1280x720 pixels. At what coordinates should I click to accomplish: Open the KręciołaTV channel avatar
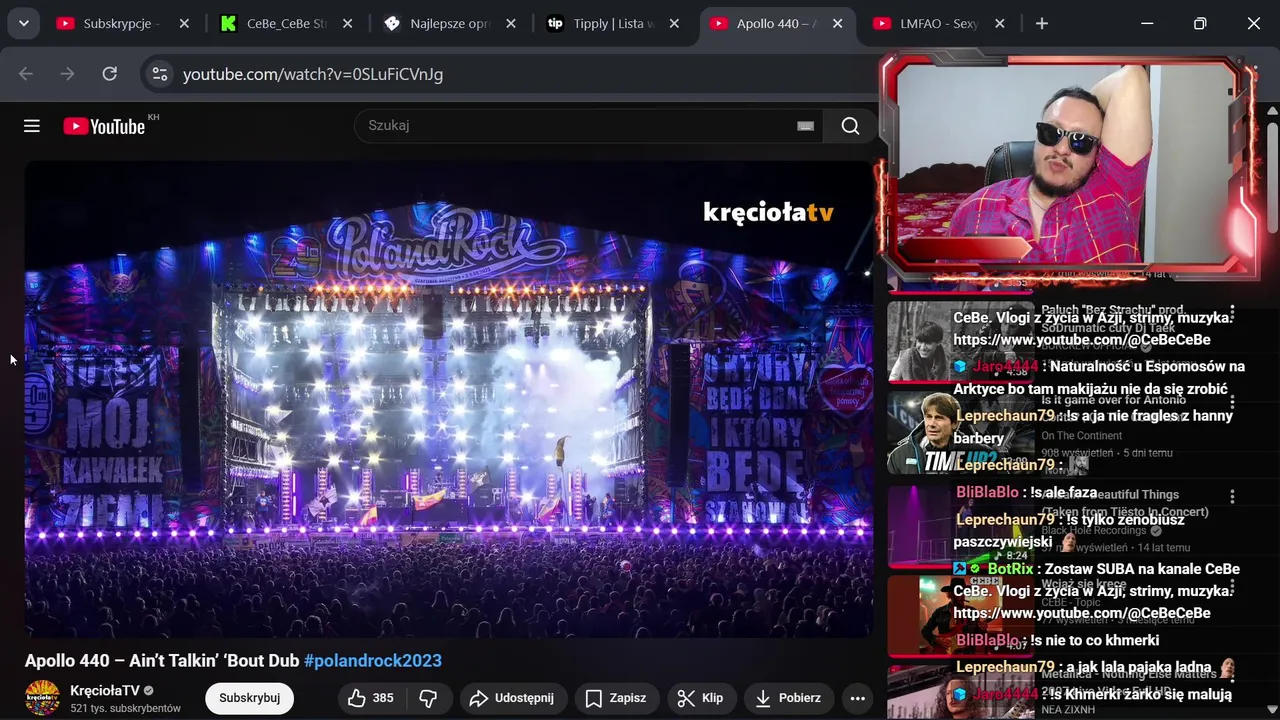tap(42, 698)
